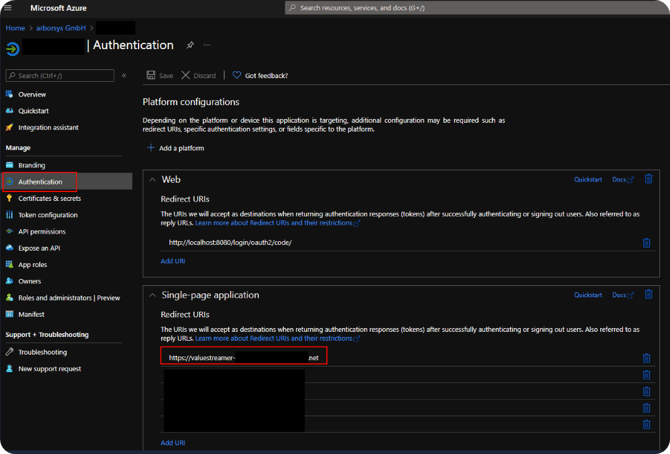Screen dimensions: 670x454
Task: Delete the Web platform configuration
Action: pos(648,179)
